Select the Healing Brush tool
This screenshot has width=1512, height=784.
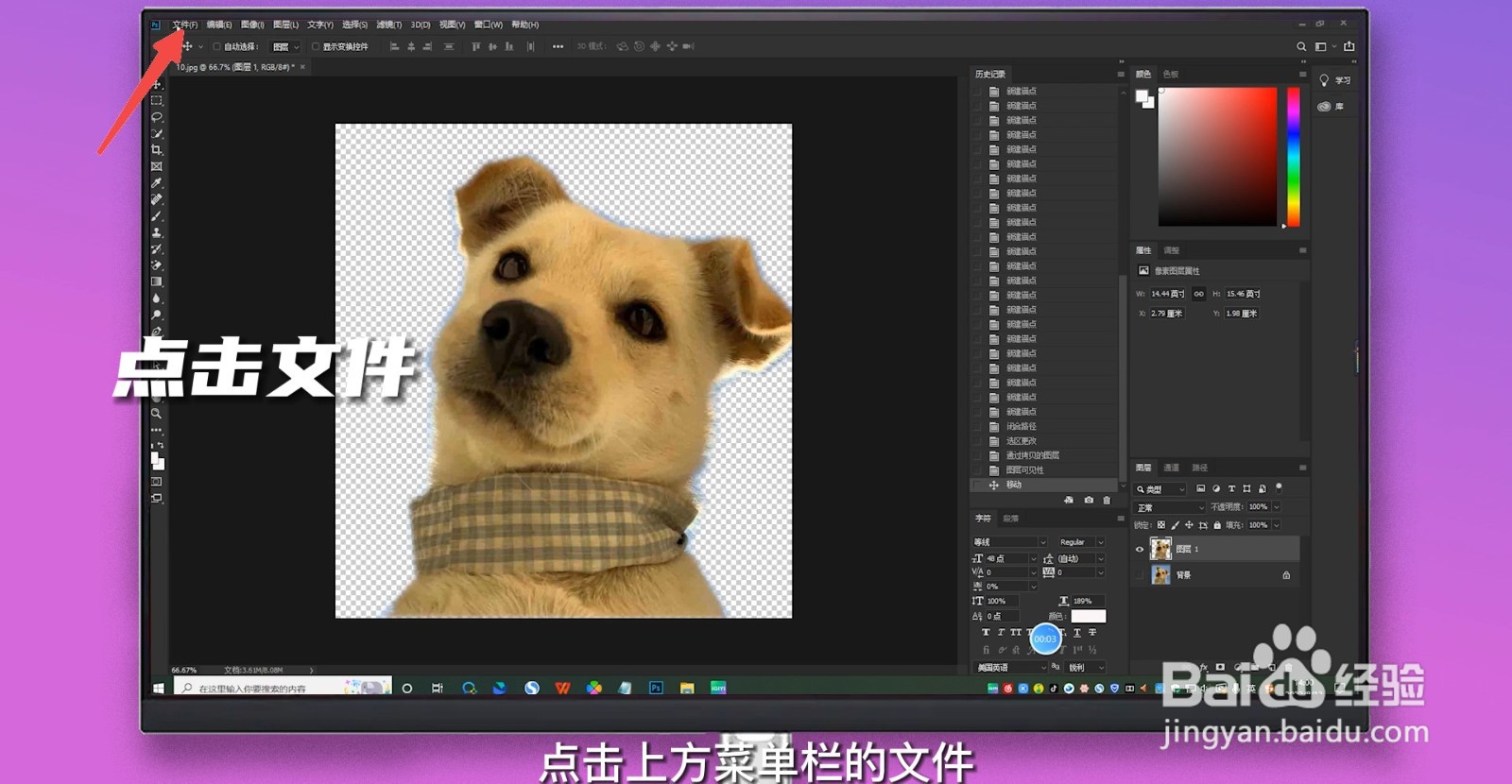click(157, 199)
